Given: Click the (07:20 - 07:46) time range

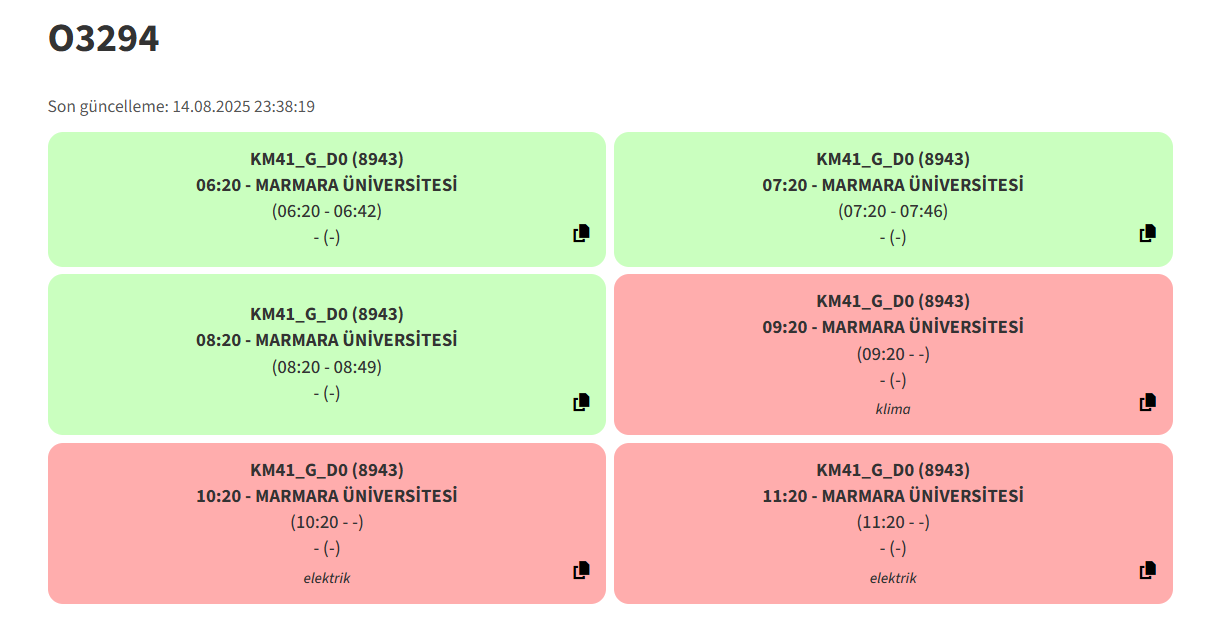Looking at the screenshot, I should pyautogui.click(x=893, y=211).
